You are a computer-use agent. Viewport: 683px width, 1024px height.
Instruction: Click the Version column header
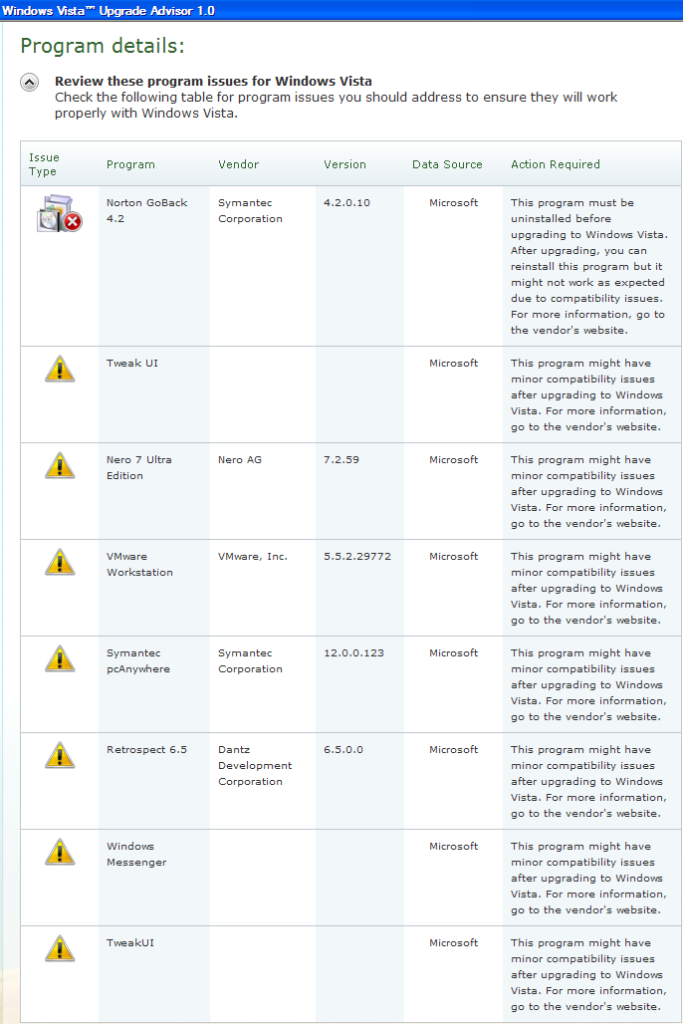point(345,165)
